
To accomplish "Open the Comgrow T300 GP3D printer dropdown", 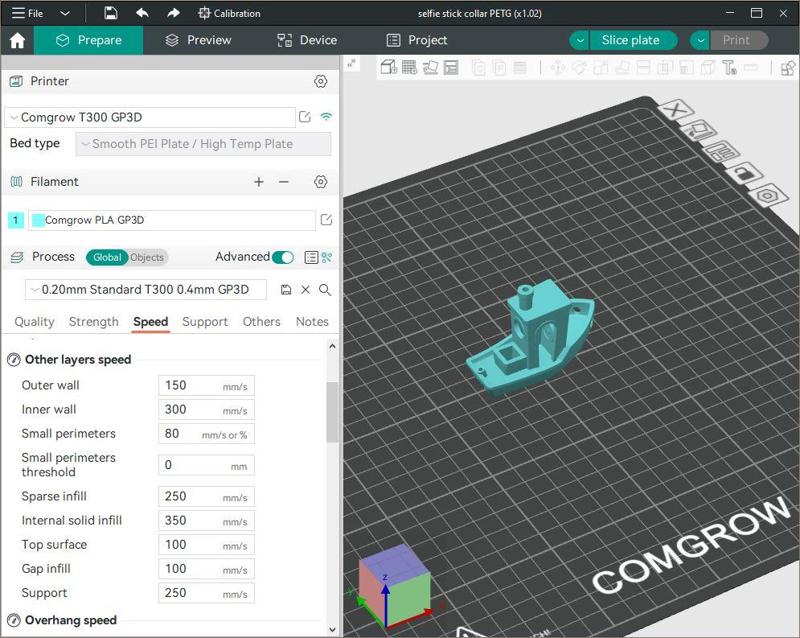I will click(150, 117).
